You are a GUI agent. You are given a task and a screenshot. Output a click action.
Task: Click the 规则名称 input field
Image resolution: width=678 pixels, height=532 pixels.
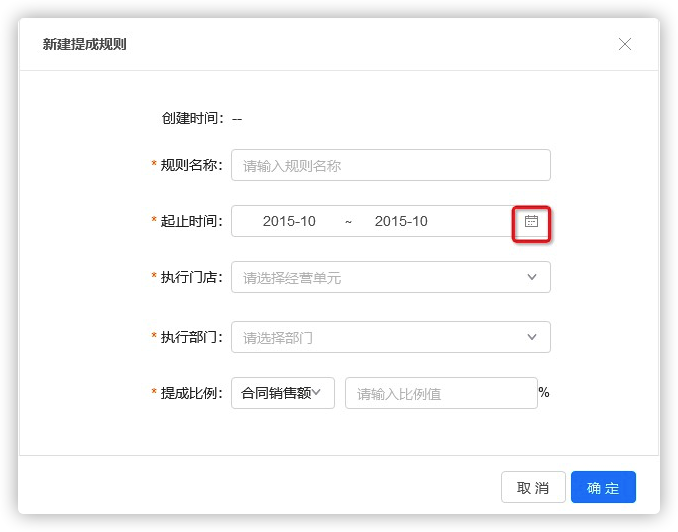(391, 165)
